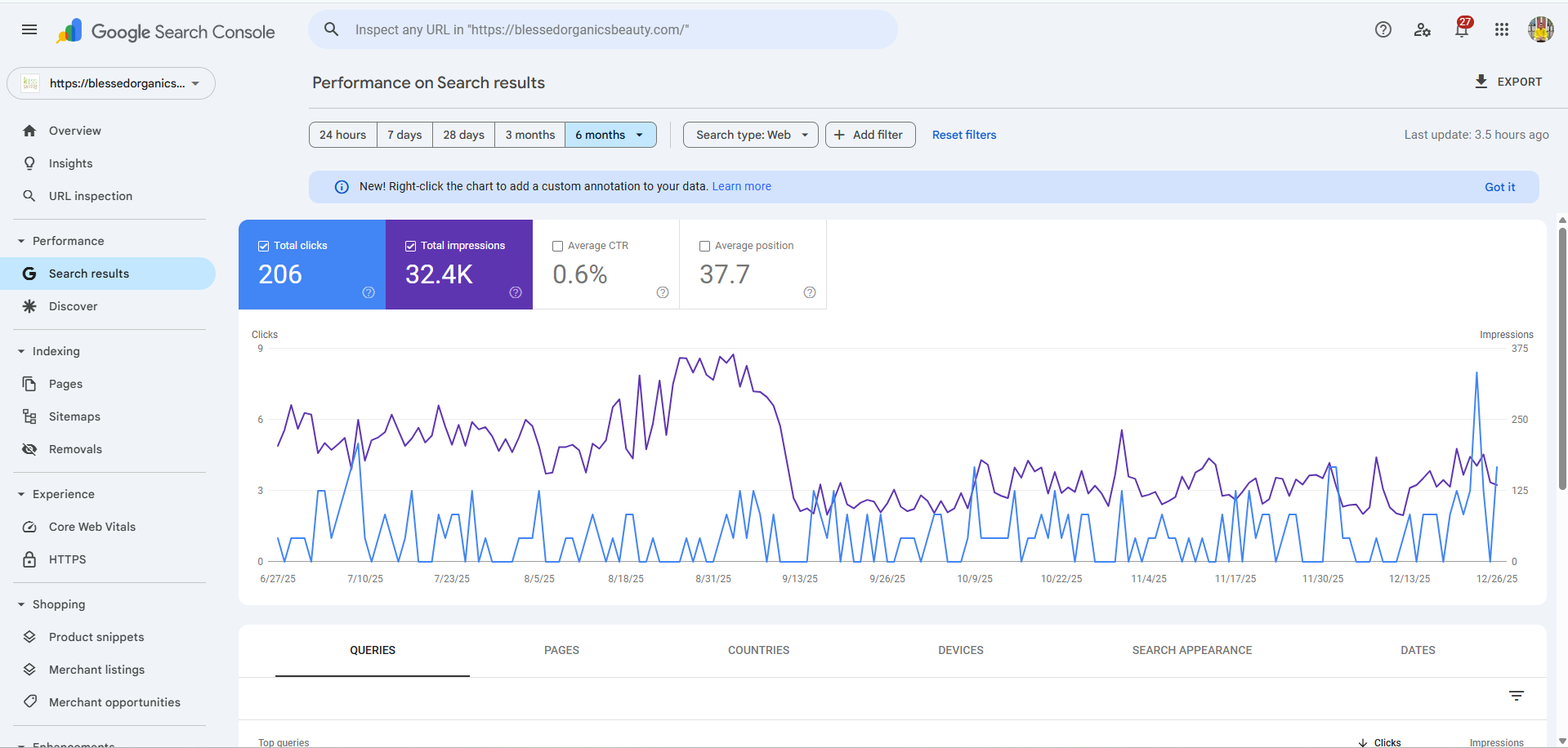Open the Google apps grid
Screen dimensions: 1568x748
point(1501,29)
